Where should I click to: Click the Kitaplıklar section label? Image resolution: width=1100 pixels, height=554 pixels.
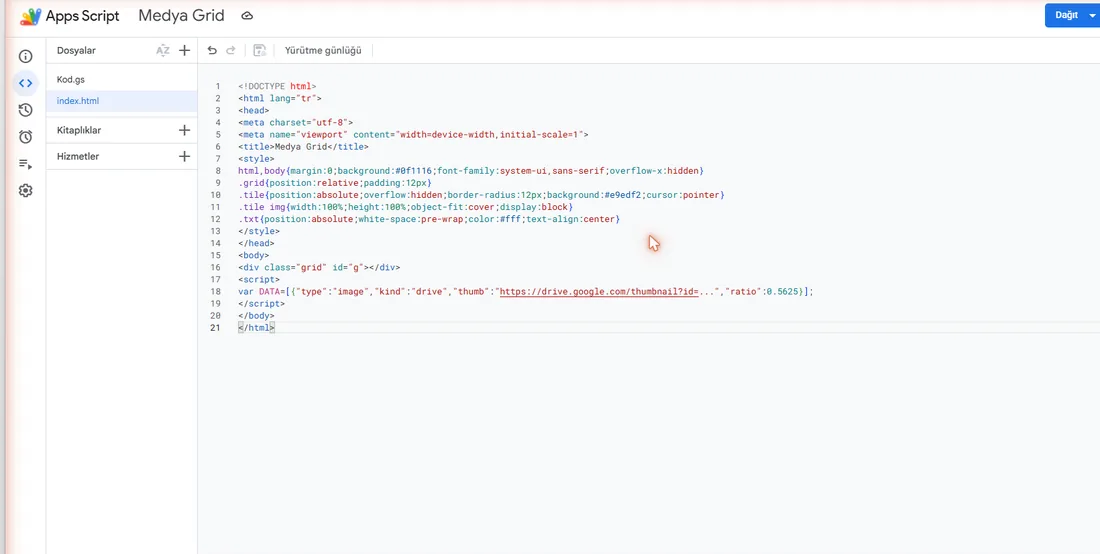point(79,130)
